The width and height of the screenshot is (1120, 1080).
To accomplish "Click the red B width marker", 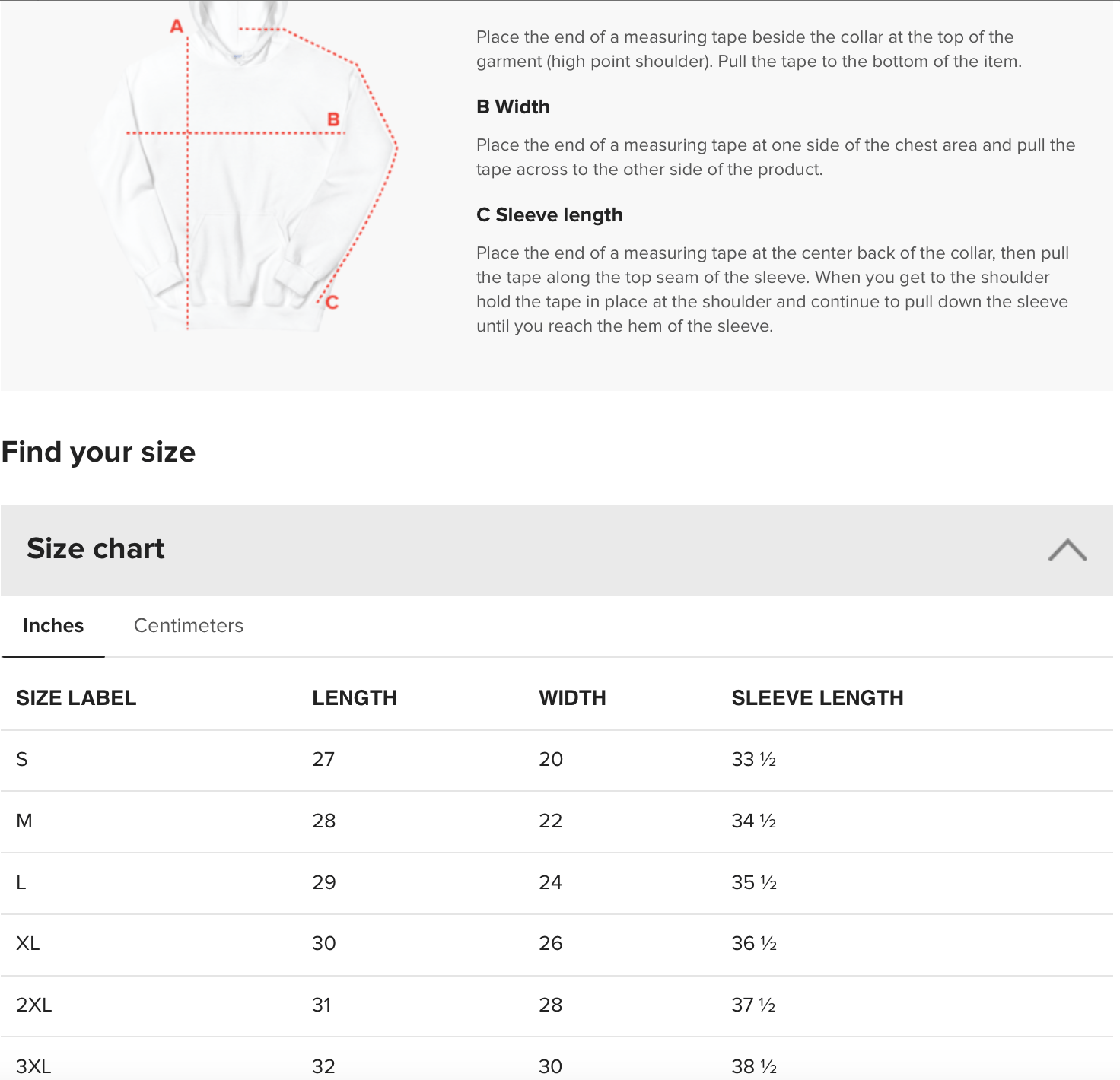I will (333, 119).
